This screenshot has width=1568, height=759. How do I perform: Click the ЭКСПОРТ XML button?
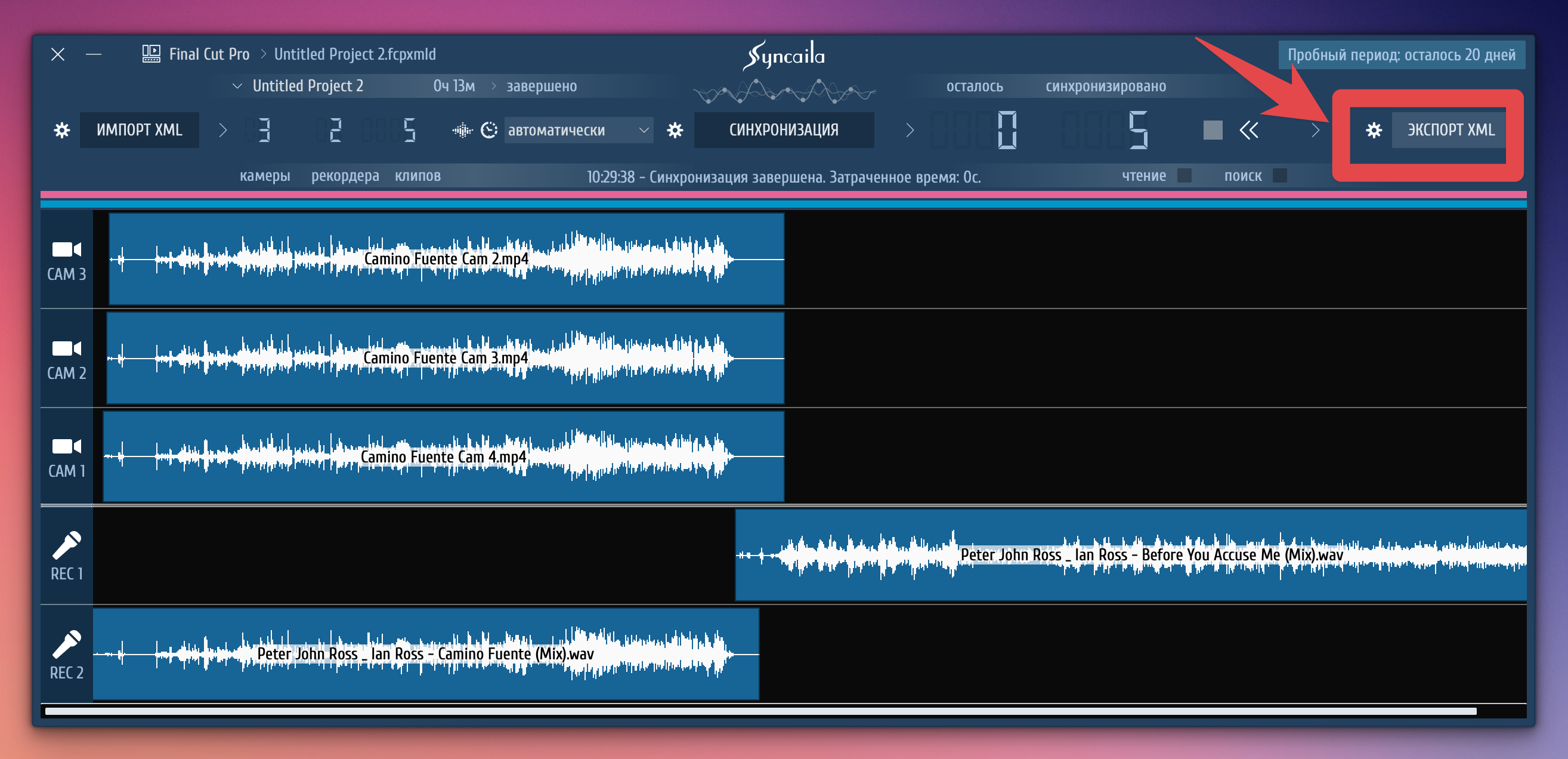[1449, 129]
